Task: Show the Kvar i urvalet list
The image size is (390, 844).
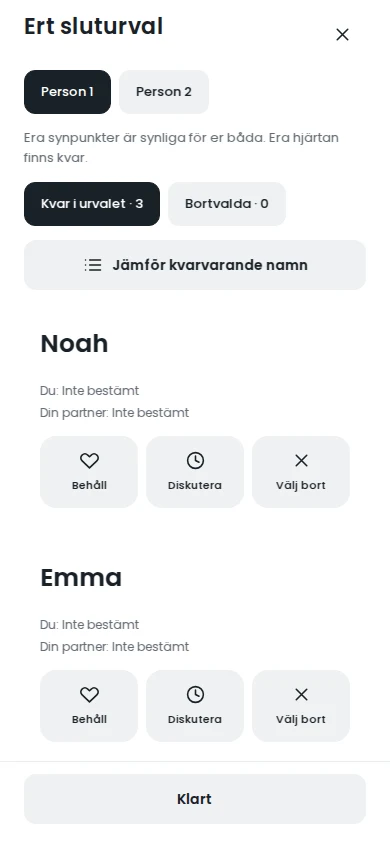Action: pyautogui.click(x=92, y=204)
